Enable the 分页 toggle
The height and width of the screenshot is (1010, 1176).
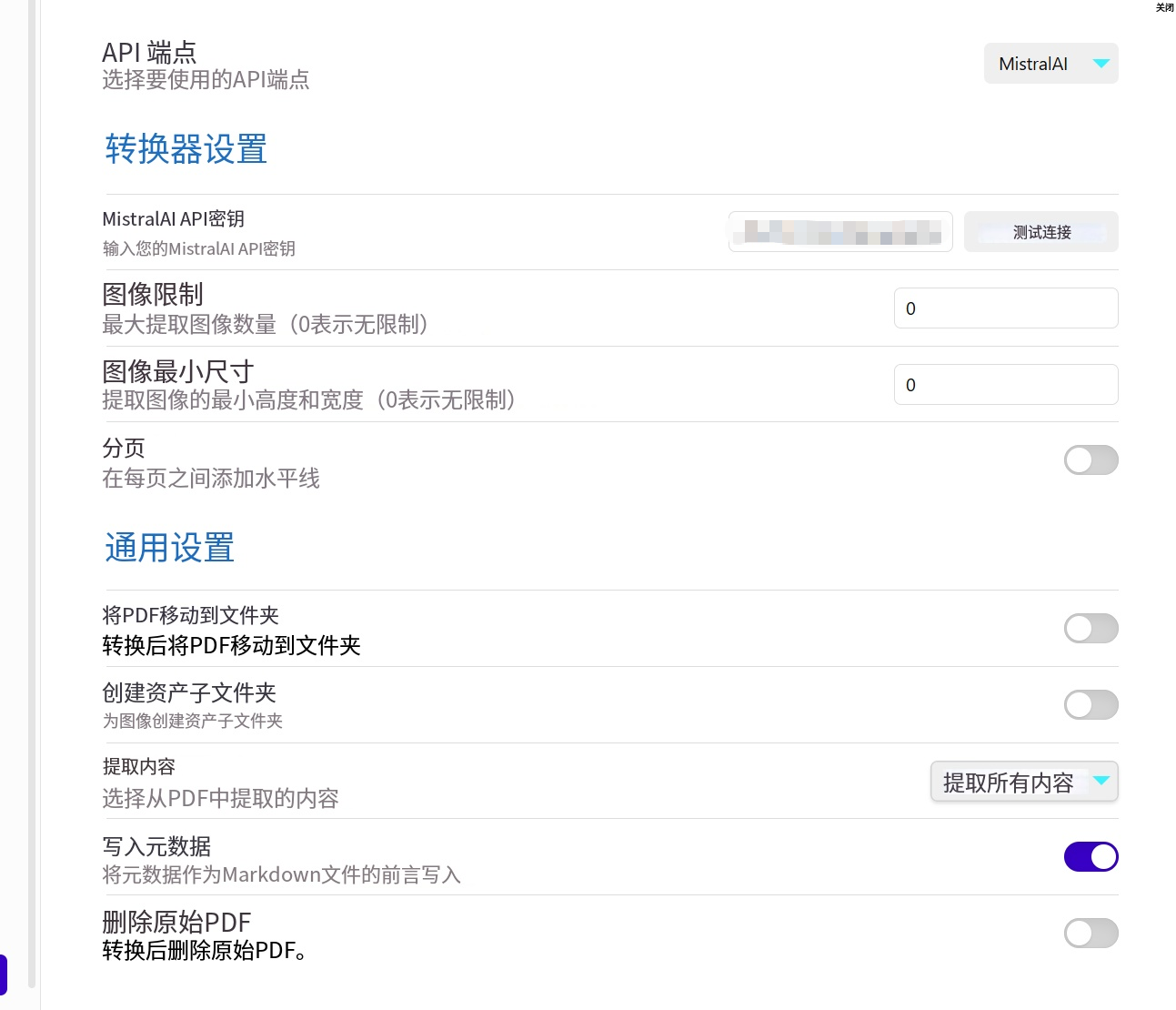pos(1091,460)
